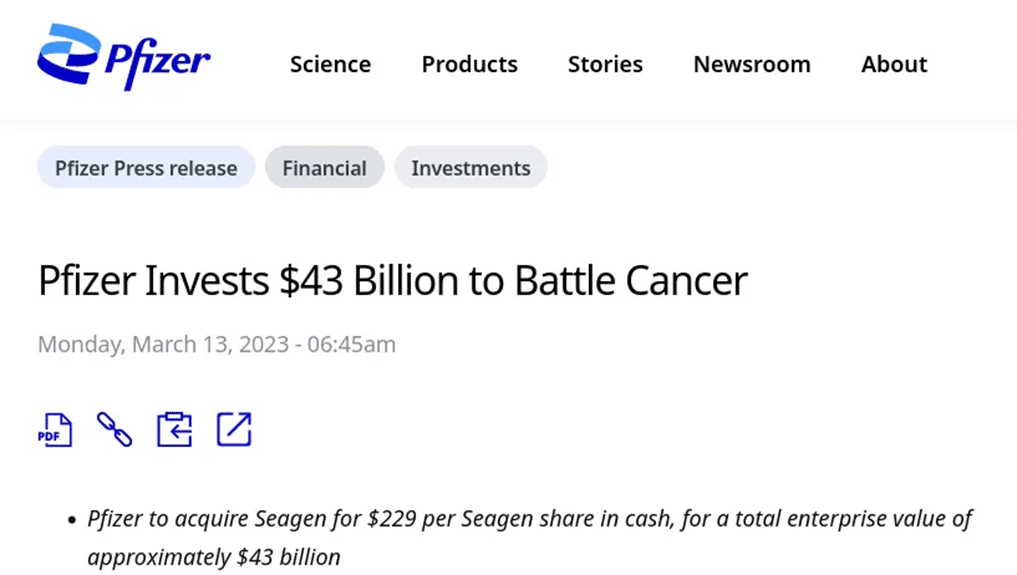Viewport: 1017px width, 575px height.
Task: Click the 'approximately $43 billion' text line
Action: tap(214, 557)
